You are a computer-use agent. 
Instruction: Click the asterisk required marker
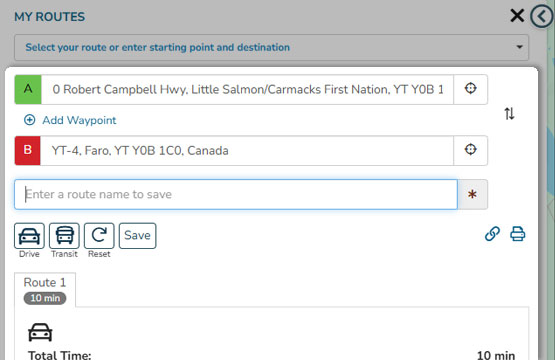tap(472, 194)
